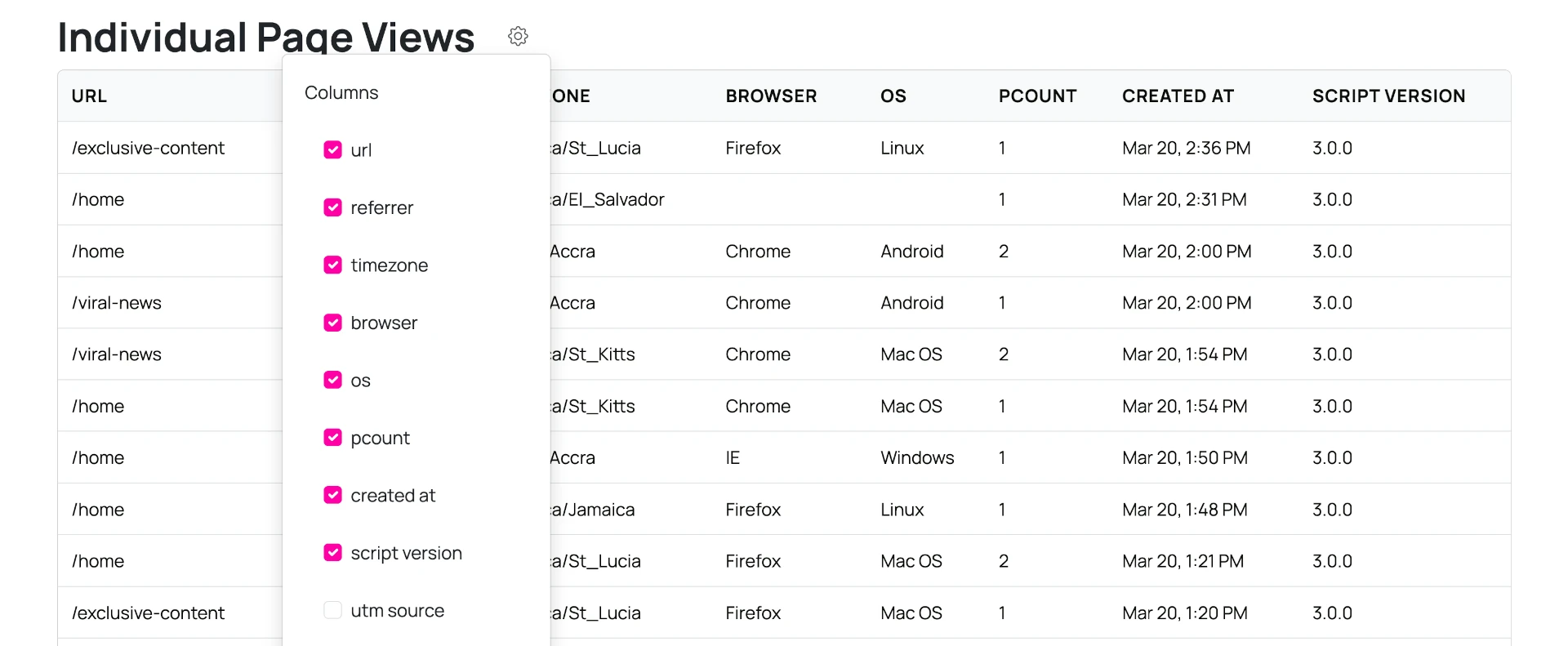Disable the browser column checkbox
The height and width of the screenshot is (646, 1568).
click(332, 323)
